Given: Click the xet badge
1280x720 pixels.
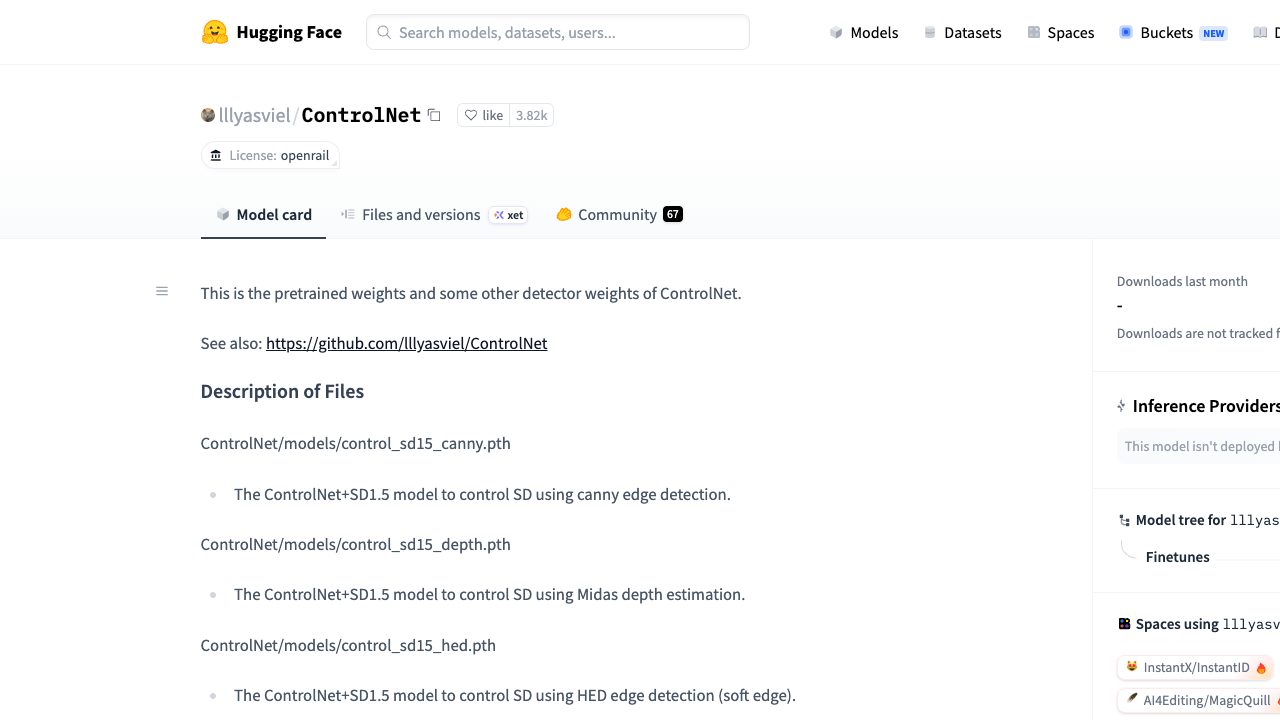Looking at the screenshot, I should click(508, 214).
